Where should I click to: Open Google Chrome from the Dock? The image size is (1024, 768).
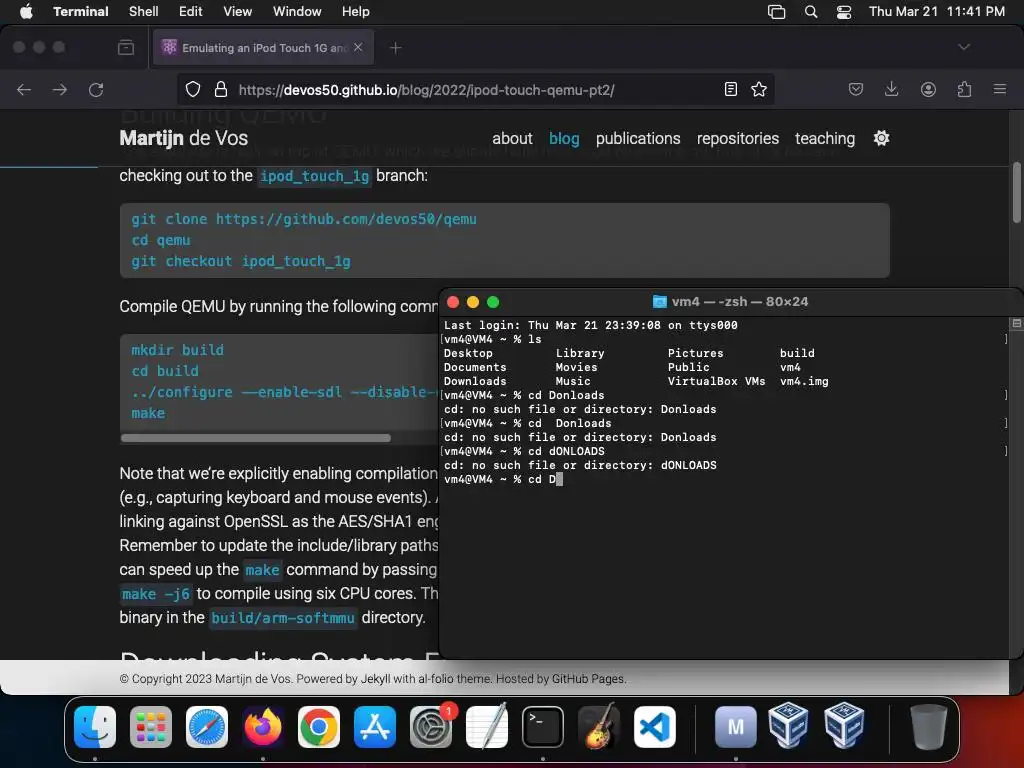[319, 727]
